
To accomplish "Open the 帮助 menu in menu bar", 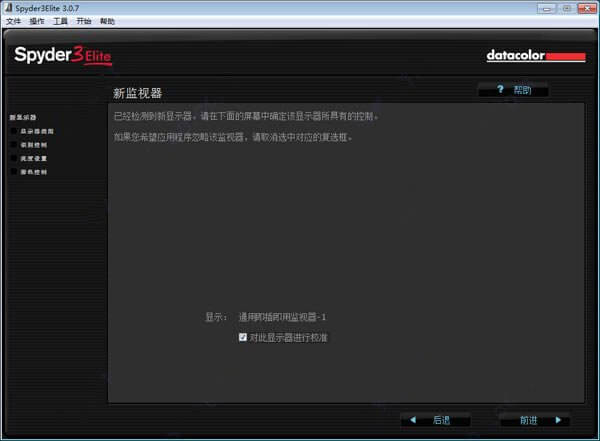I will (108, 21).
